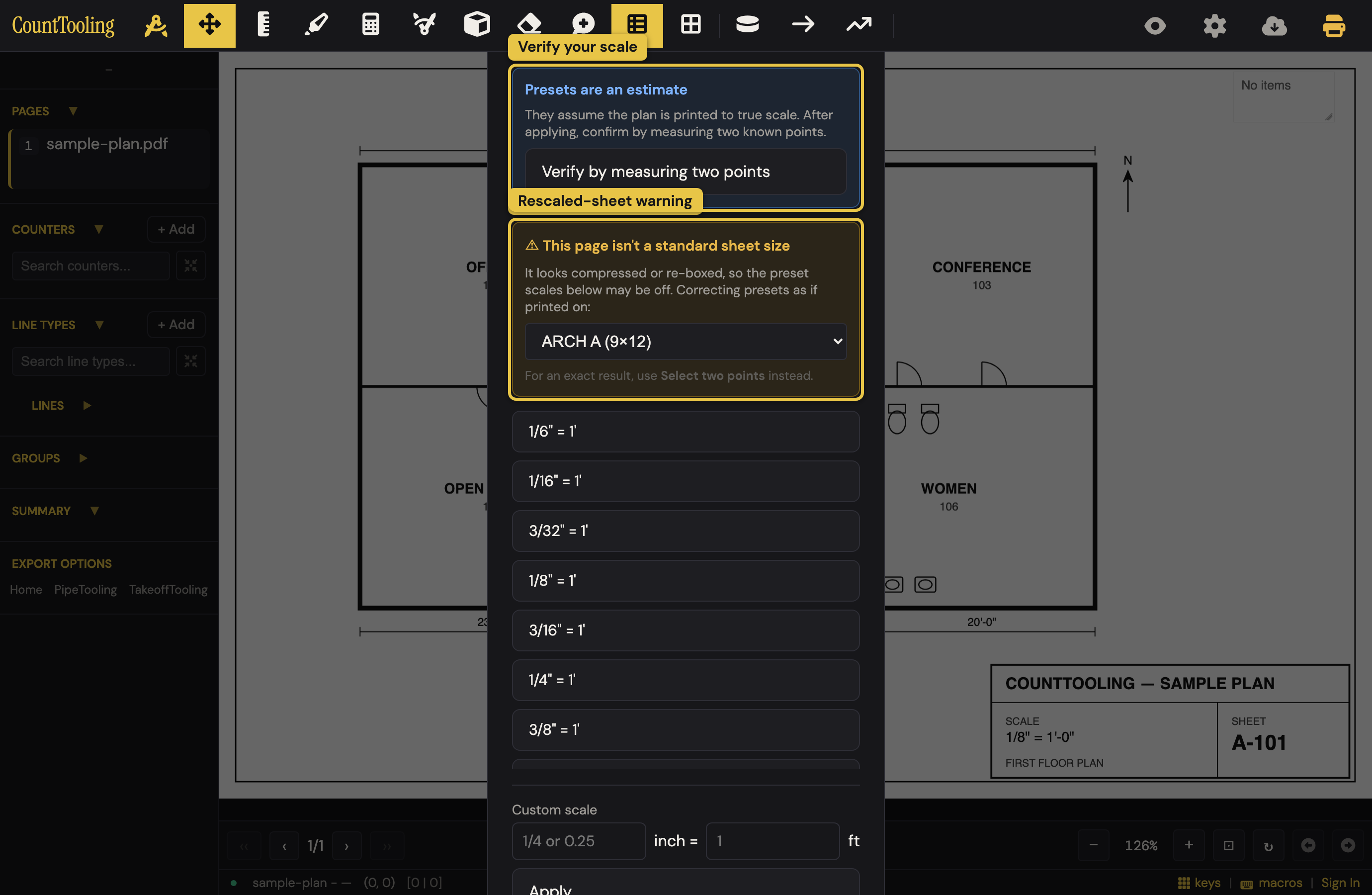Click the yellow print icon

pos(1334,26)
